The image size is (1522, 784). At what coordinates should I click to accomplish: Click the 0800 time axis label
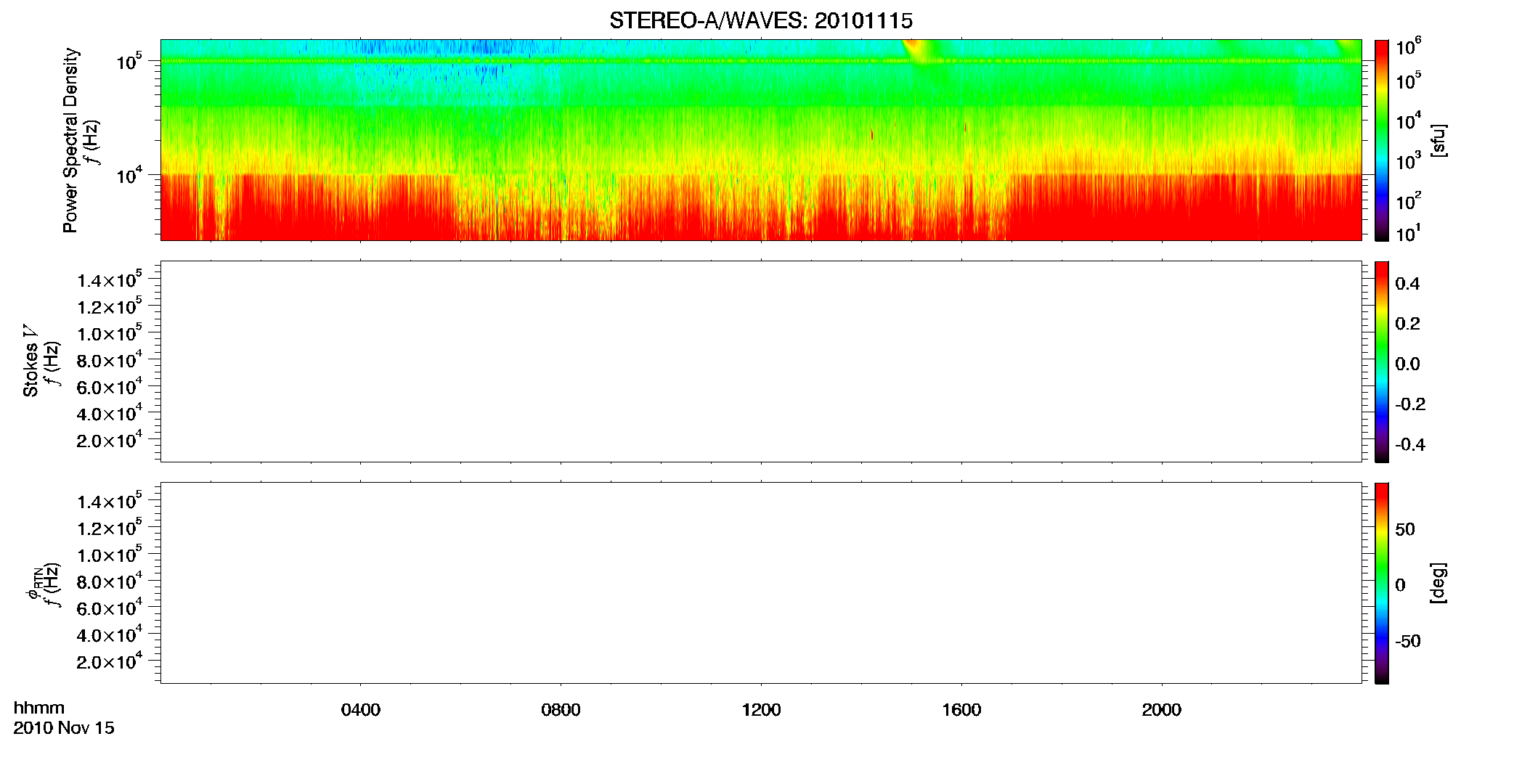561,710
